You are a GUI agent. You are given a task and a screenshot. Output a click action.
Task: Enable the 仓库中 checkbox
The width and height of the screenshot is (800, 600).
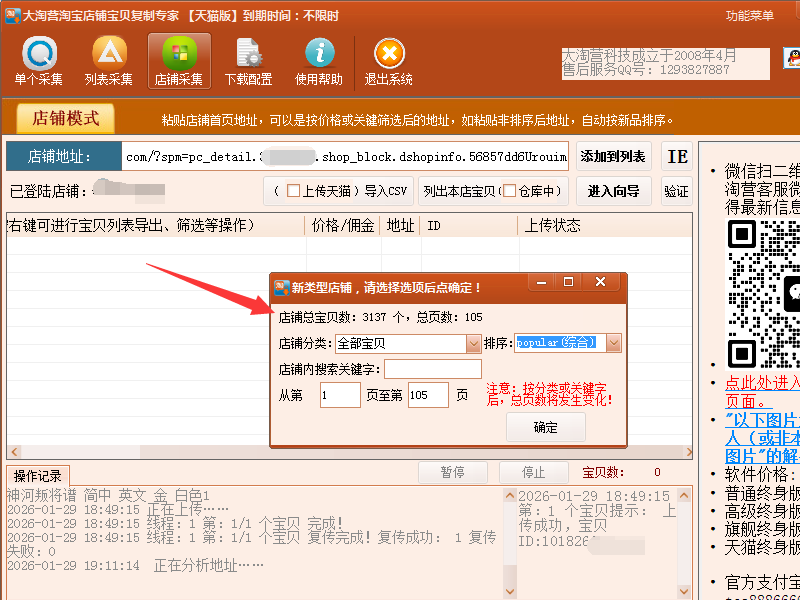pos(509,191)
